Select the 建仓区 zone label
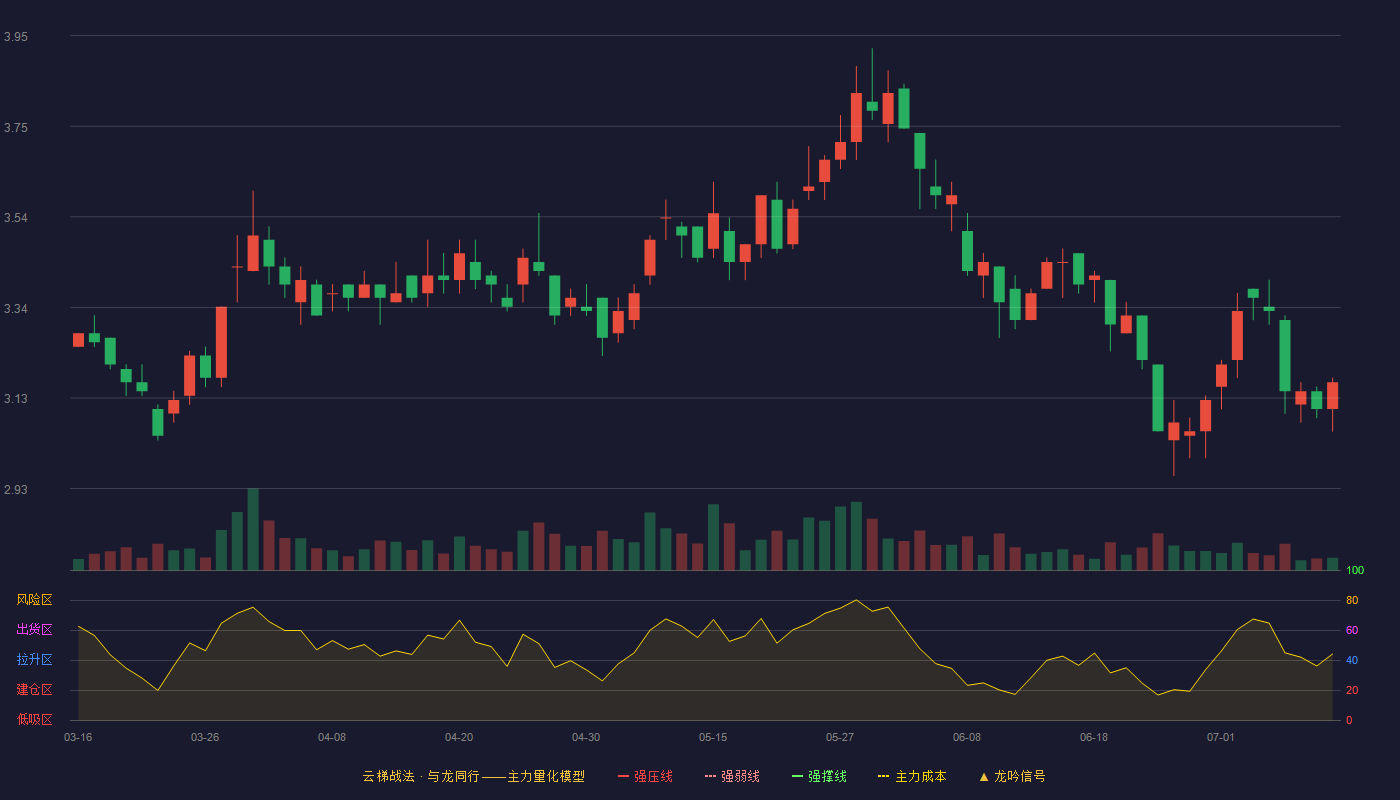 34,690
